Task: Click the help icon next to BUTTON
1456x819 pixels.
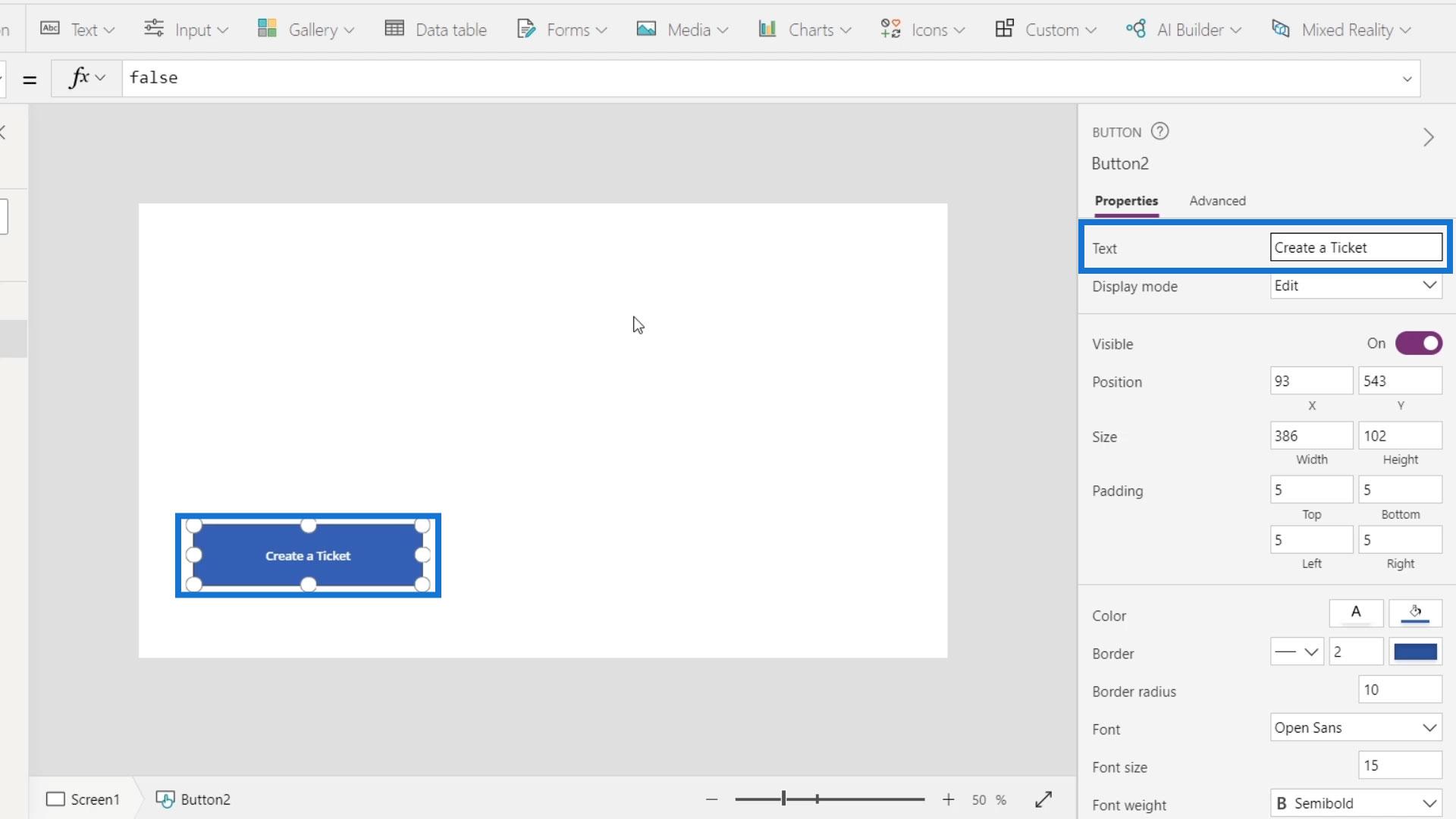Action: click(1159, 131)
